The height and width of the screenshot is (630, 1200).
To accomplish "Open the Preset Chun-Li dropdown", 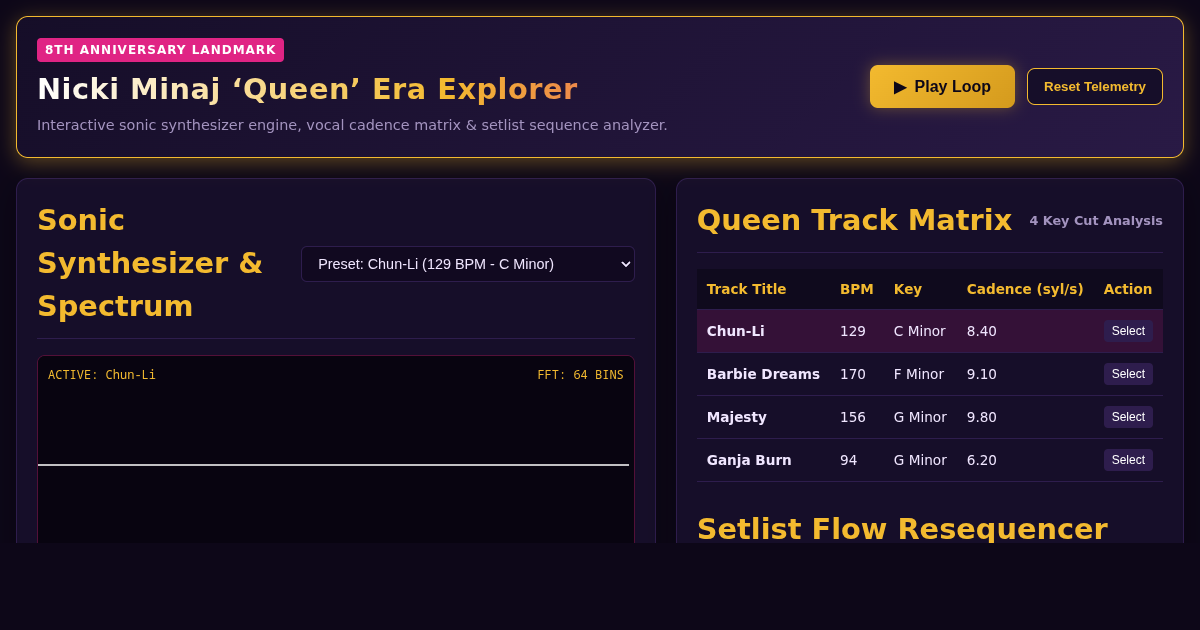I will [x=468, y=264].
